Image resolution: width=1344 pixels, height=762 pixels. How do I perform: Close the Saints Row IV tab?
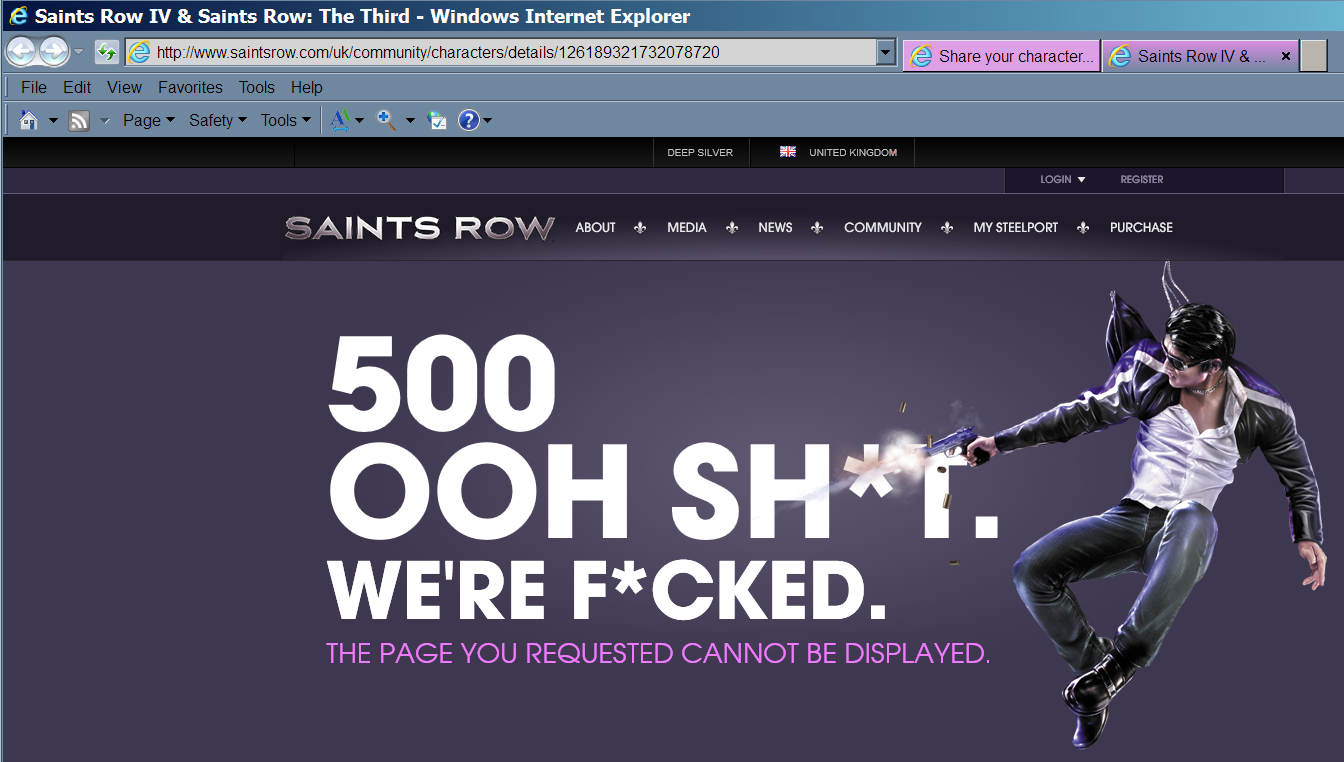pos(1286,56)
